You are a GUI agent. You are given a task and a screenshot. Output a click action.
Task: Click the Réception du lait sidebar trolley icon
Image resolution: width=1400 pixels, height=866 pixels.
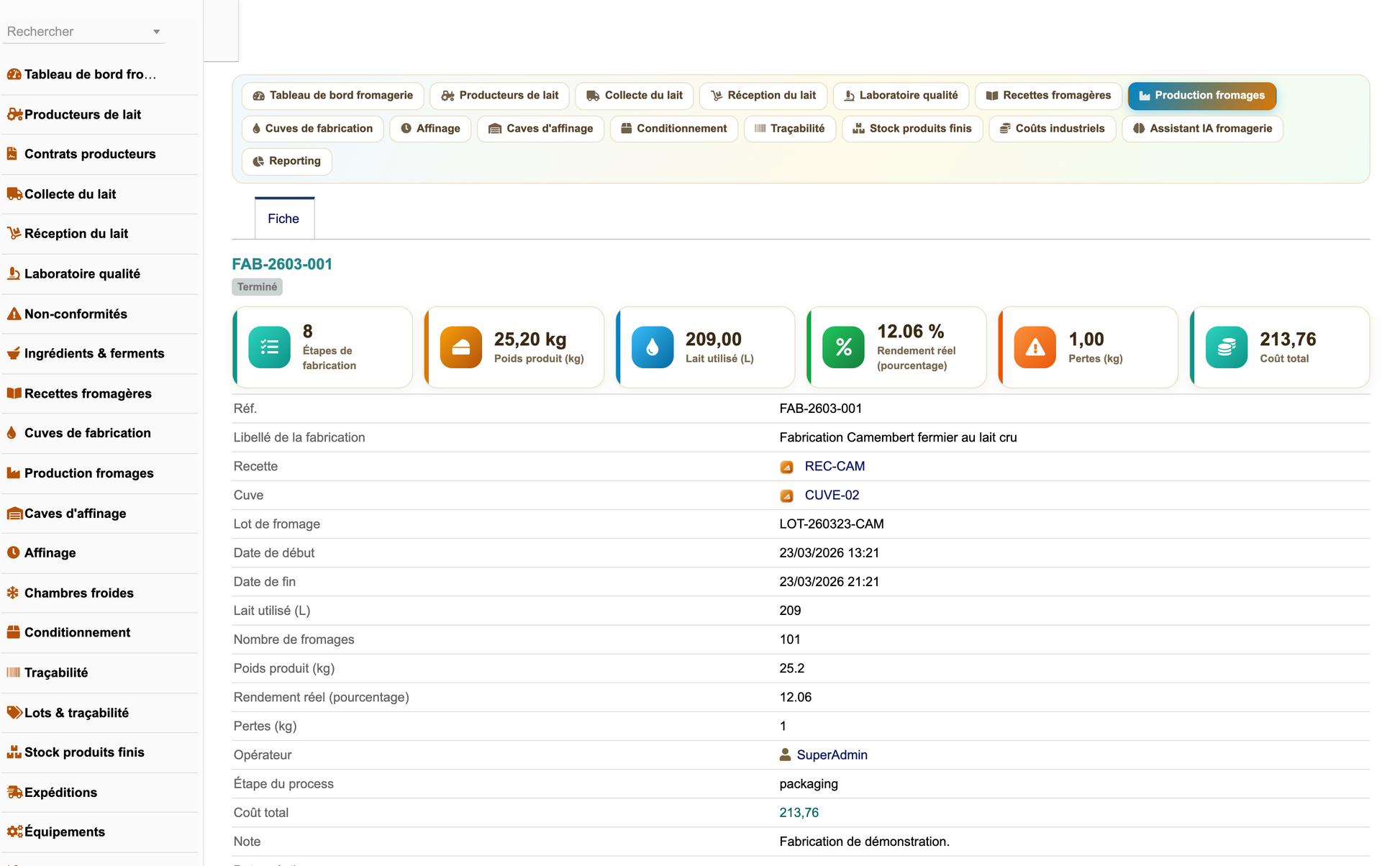pos(14,233)
